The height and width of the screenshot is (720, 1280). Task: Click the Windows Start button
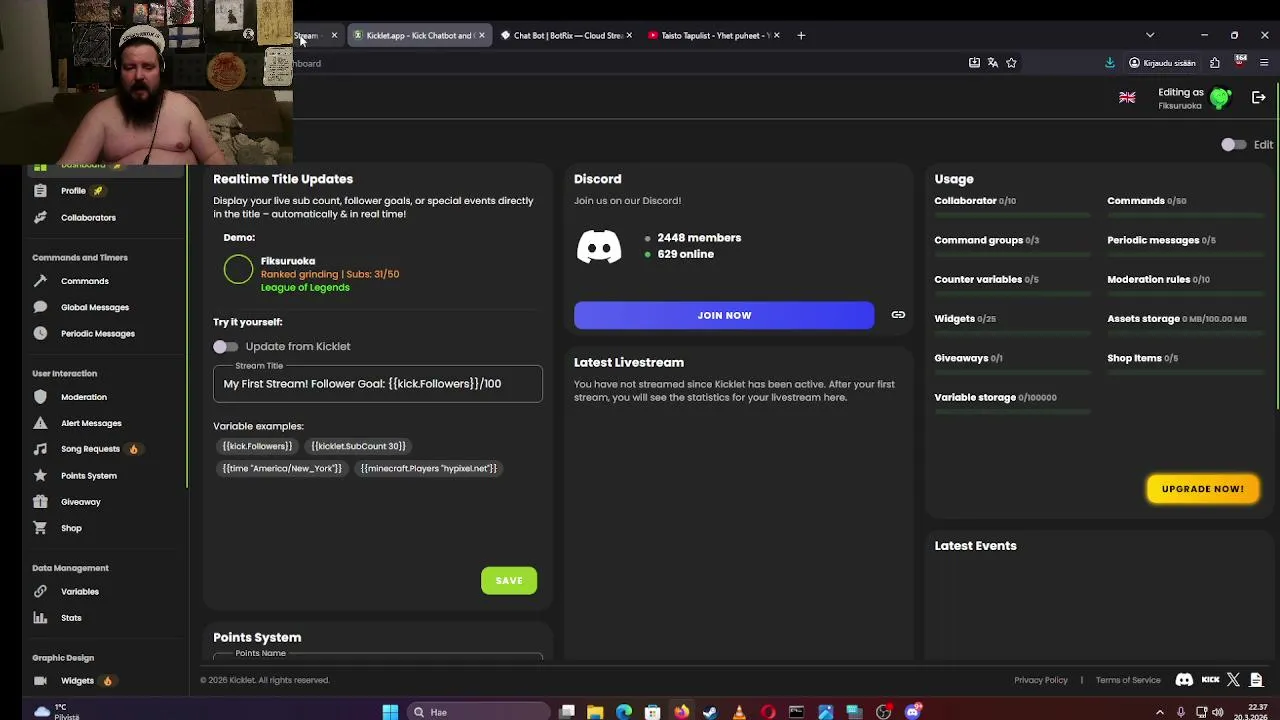point(390,712)
